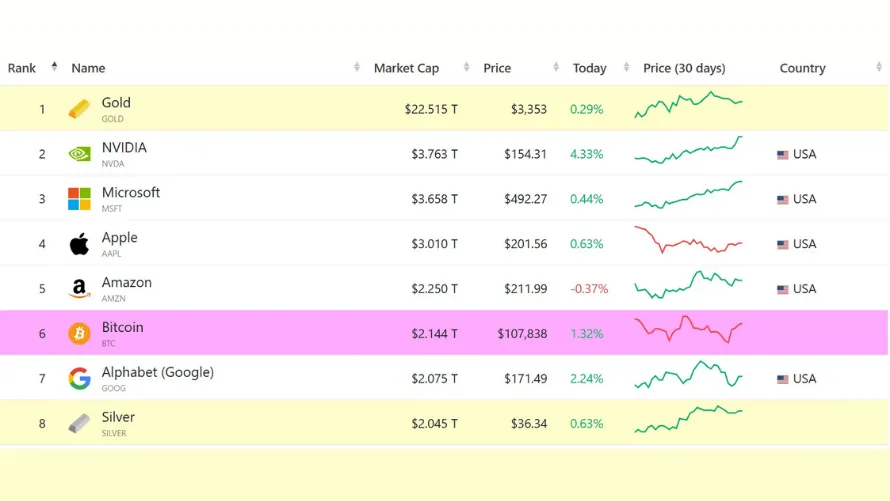Click the USA flag in Microsoft row
The image size is (890, 501).
(783, 200)
